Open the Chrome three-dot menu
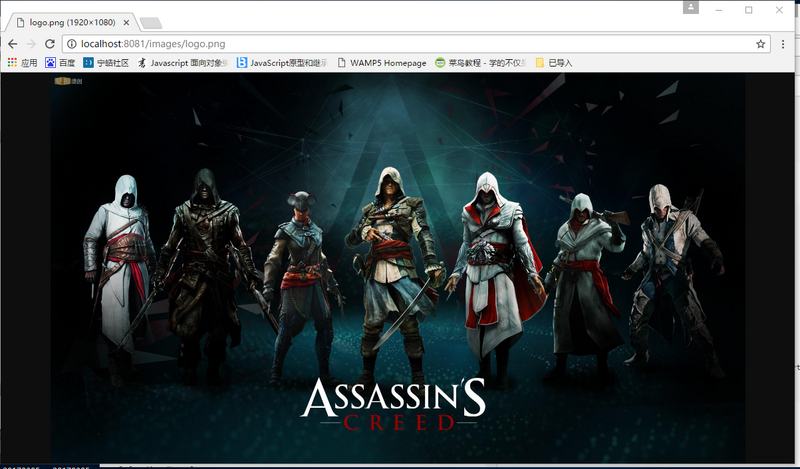 [x=783, y=44]
